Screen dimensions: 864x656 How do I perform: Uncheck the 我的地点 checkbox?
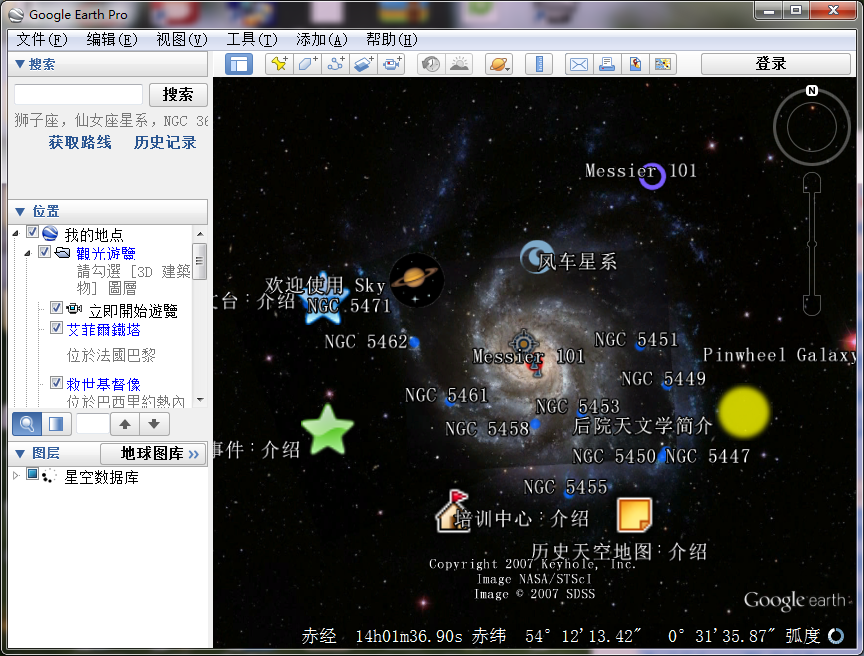pyautogui.click(x=33, y=232)
